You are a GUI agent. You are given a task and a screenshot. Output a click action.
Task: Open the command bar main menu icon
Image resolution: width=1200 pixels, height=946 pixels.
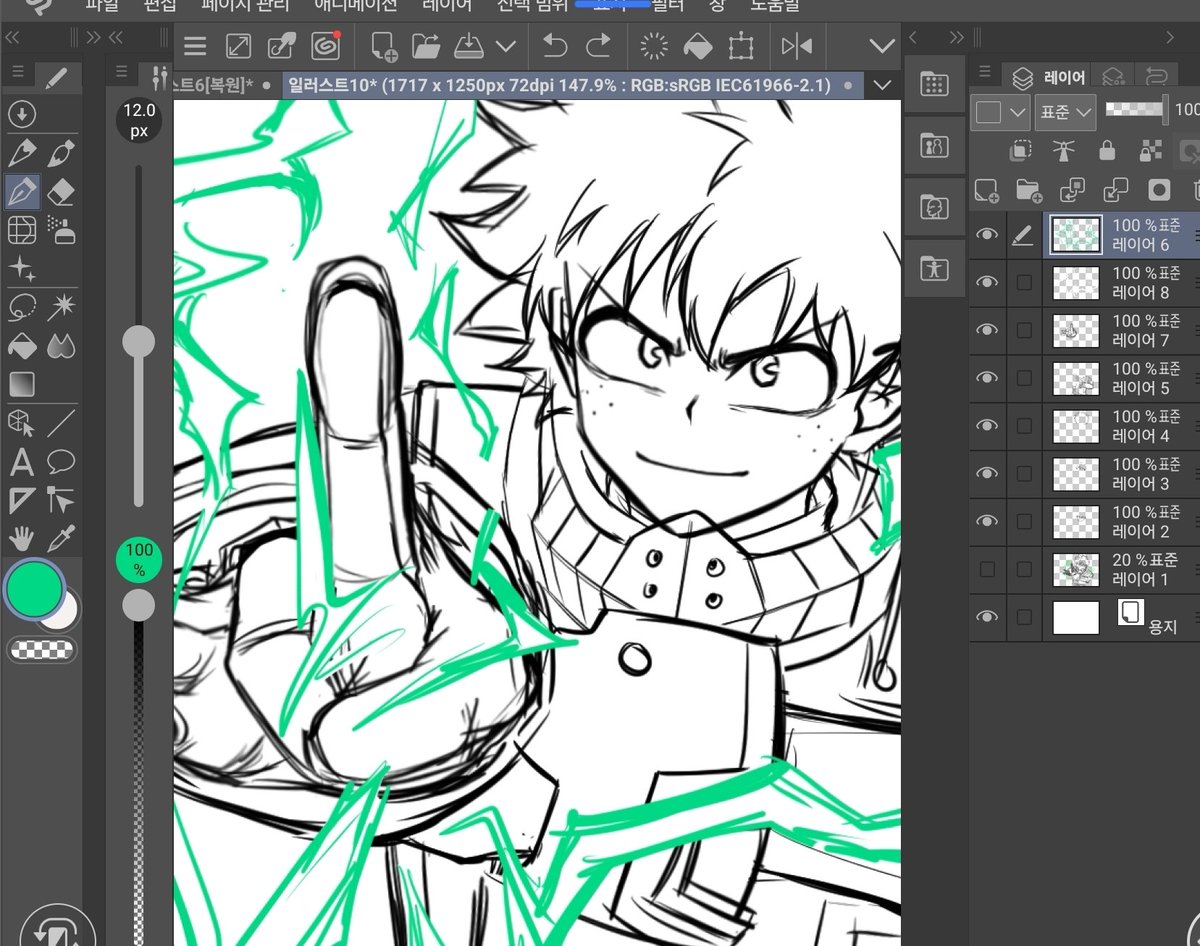(194, 46)
